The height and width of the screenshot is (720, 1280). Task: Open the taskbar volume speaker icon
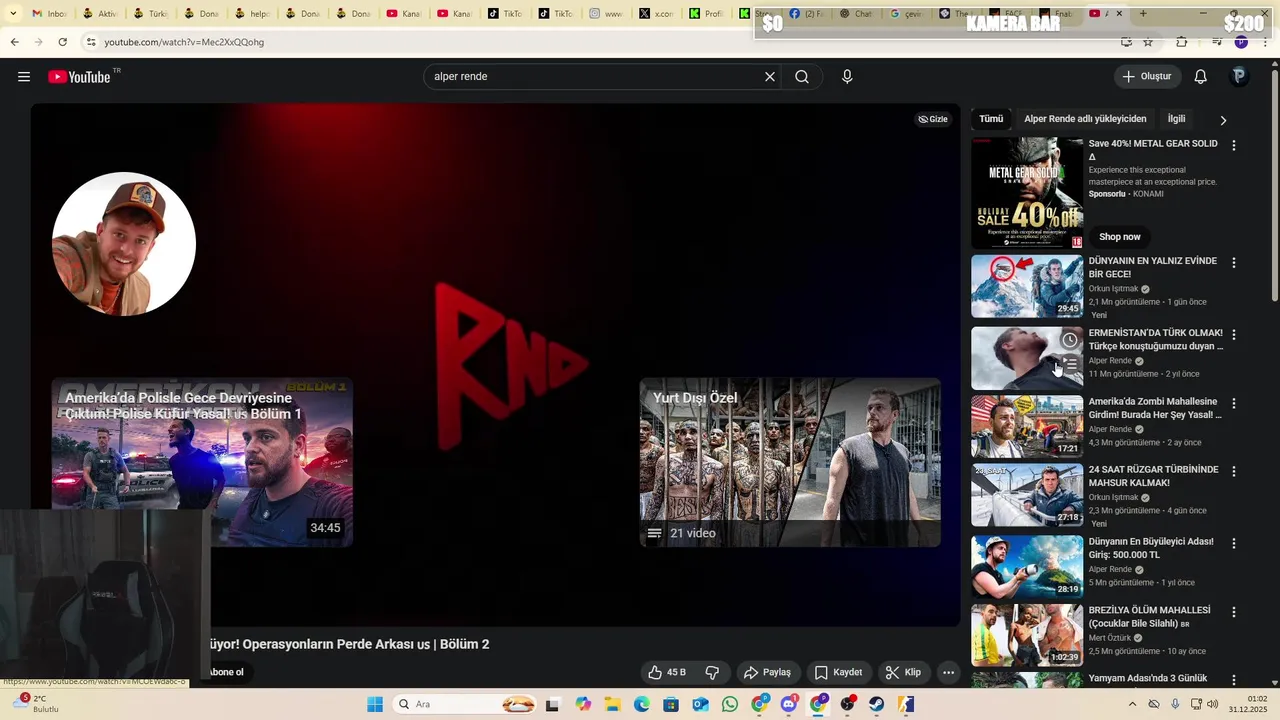(x=1212, y=704)
